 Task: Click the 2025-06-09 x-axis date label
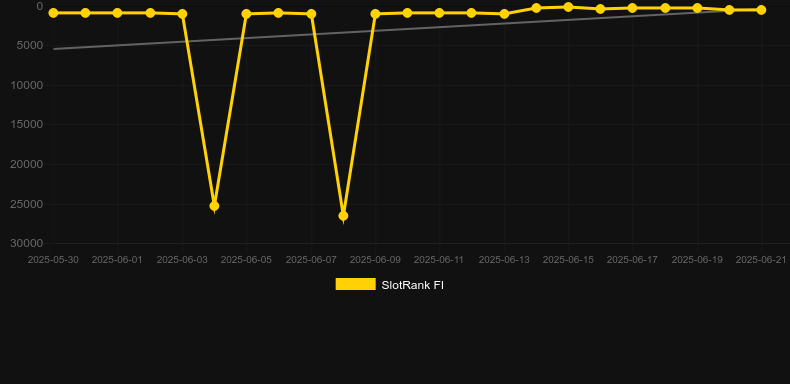click(375, 260)
